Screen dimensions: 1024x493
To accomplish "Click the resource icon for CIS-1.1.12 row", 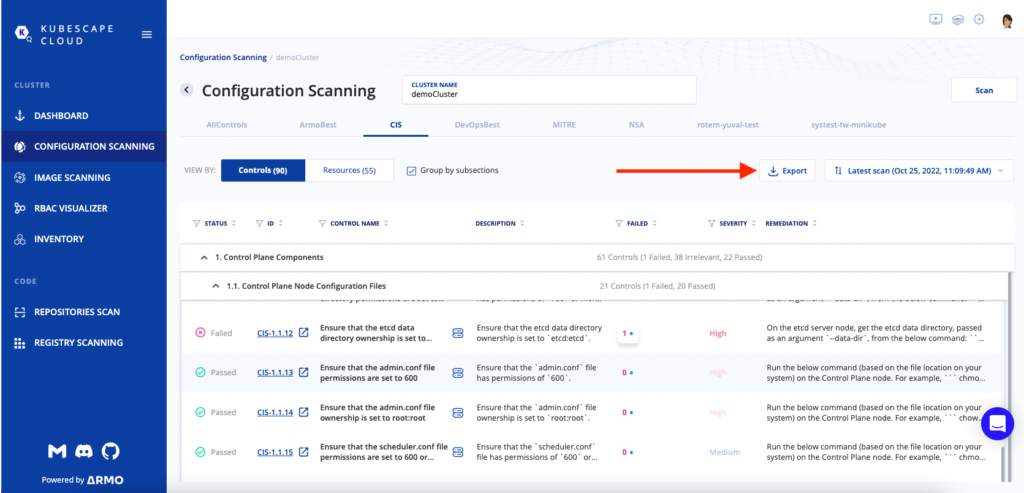I will pyautogui.click(x=458, y=333).
